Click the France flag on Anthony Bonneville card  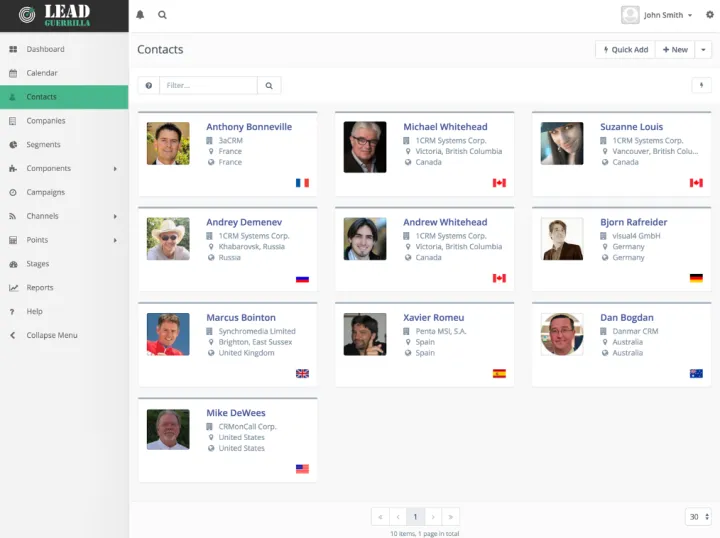302,183
